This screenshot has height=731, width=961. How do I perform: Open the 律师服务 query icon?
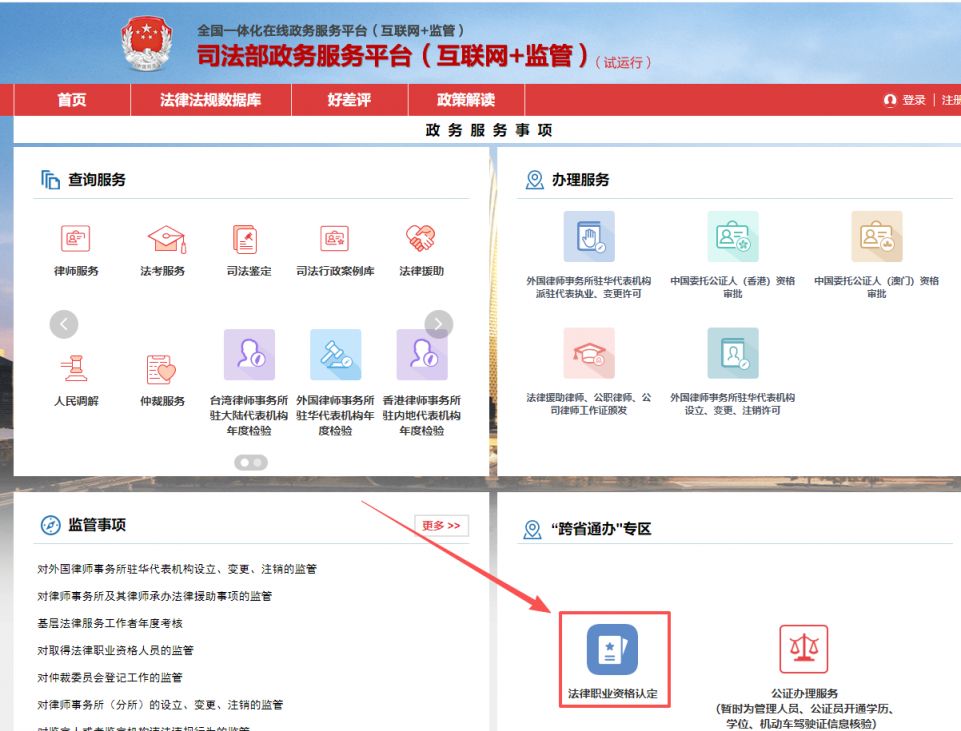(x=75, y=238)
